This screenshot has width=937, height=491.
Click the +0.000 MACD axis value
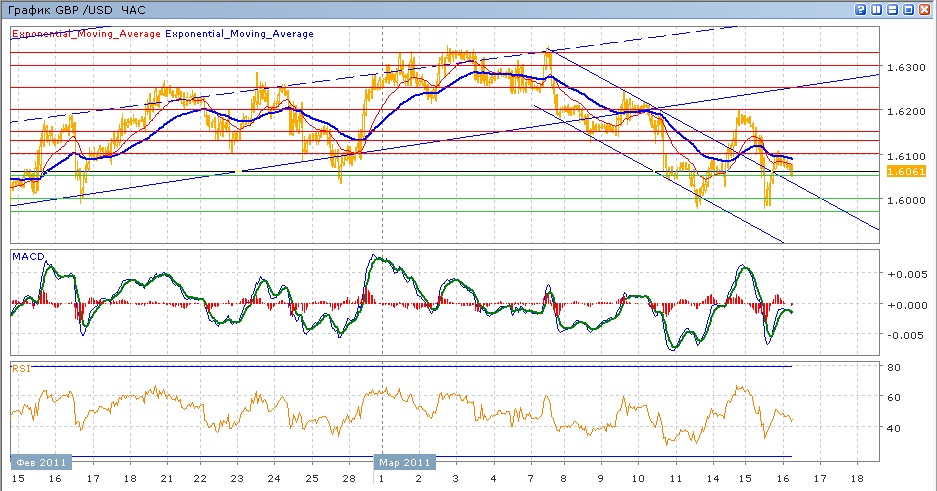point(907,305)
